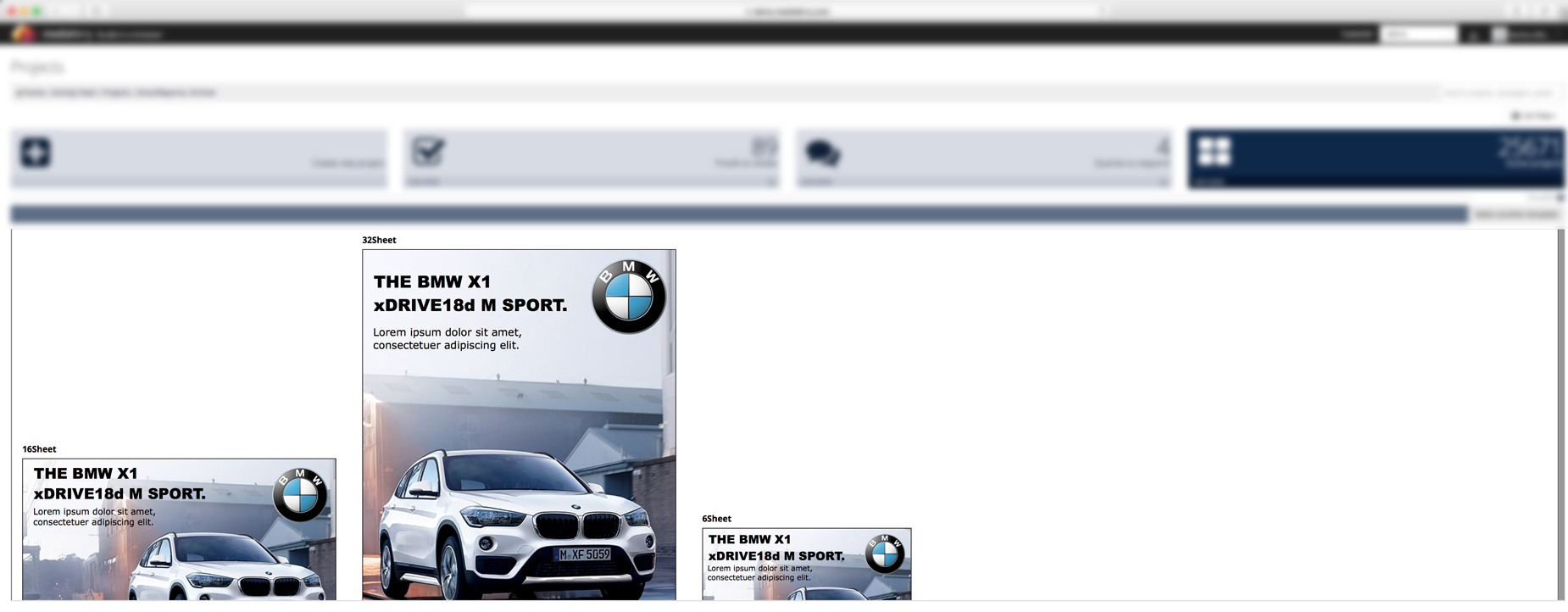The image size is (1568, 612).
Task: Open the speech bubbles queries tile icon
Action: [x=821, y=153]
